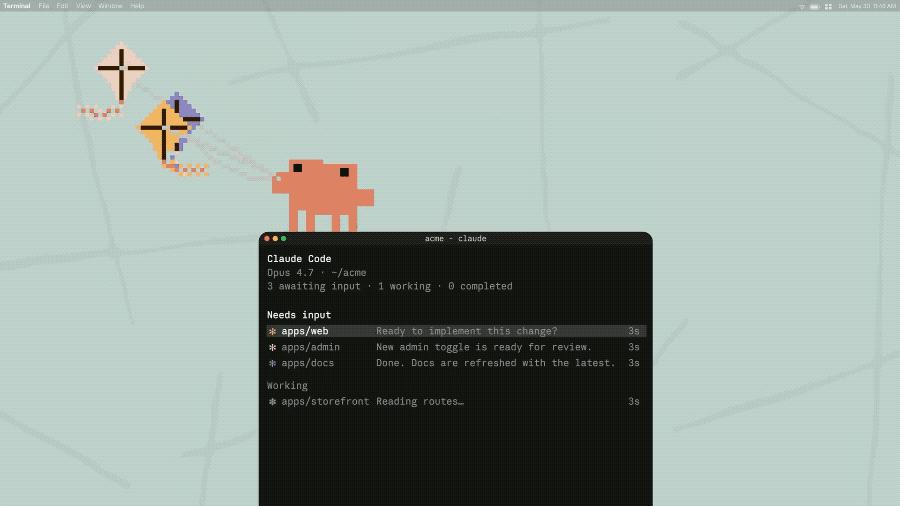The height and width of the screenshot is (506, 900).
Task: Maximize the acme terminal window with green button
Action: [x=284, y=239]
